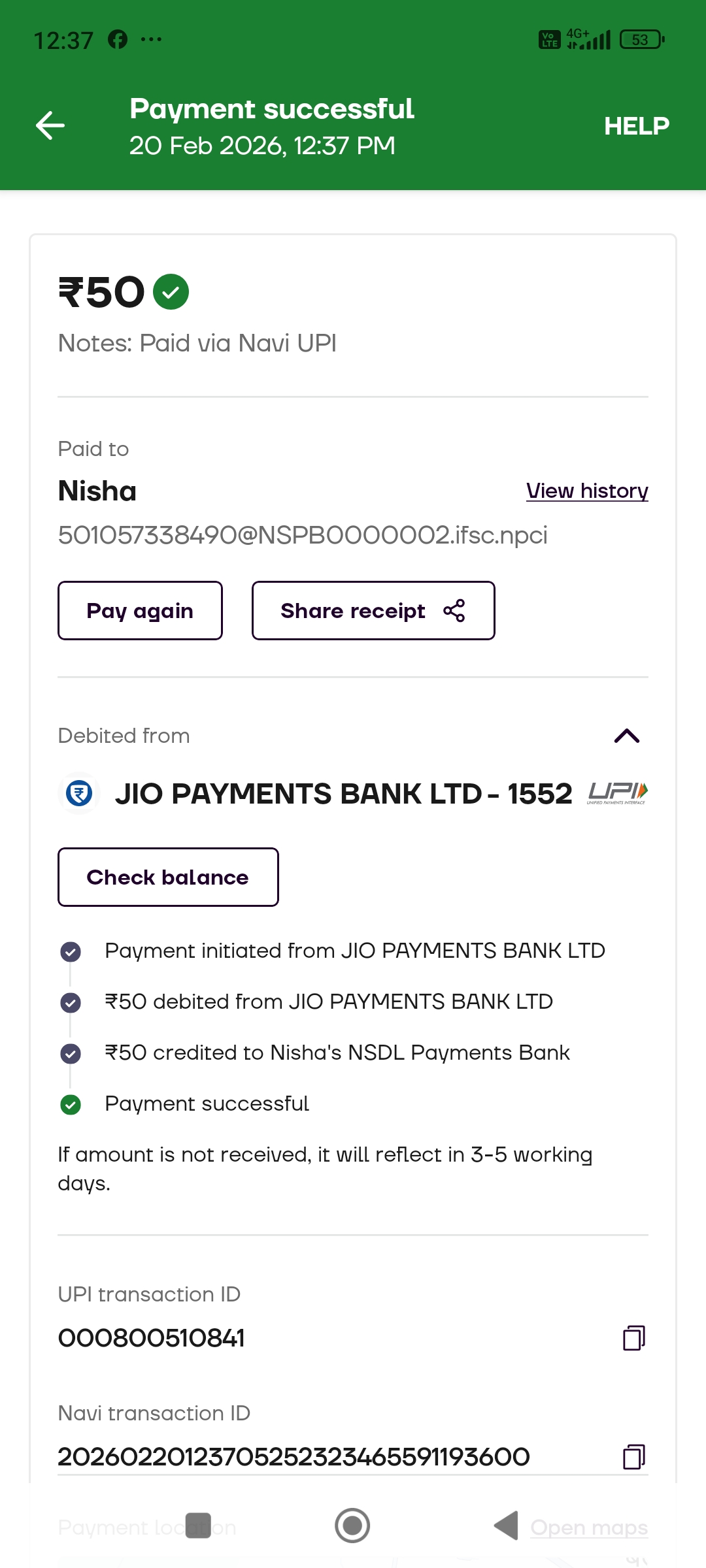The height and width of the screenshot is (1568, 706).
Task: Open HELP from the header
Action: pyautogui.click(x=636, y=126)
